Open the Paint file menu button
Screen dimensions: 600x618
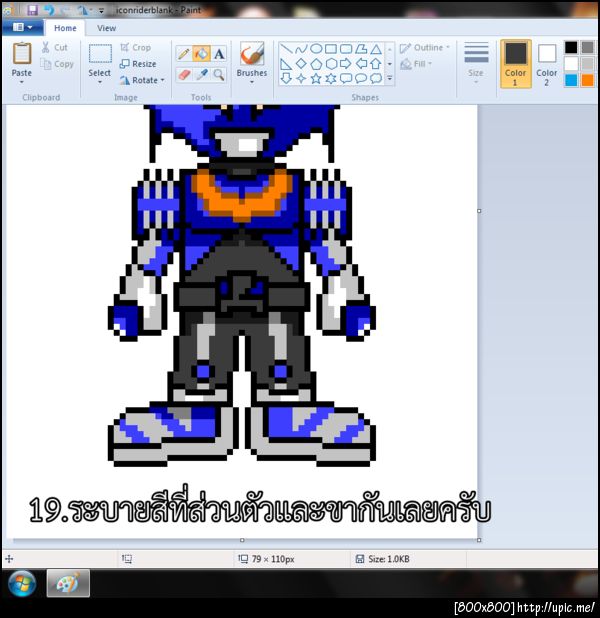point(22,27)
